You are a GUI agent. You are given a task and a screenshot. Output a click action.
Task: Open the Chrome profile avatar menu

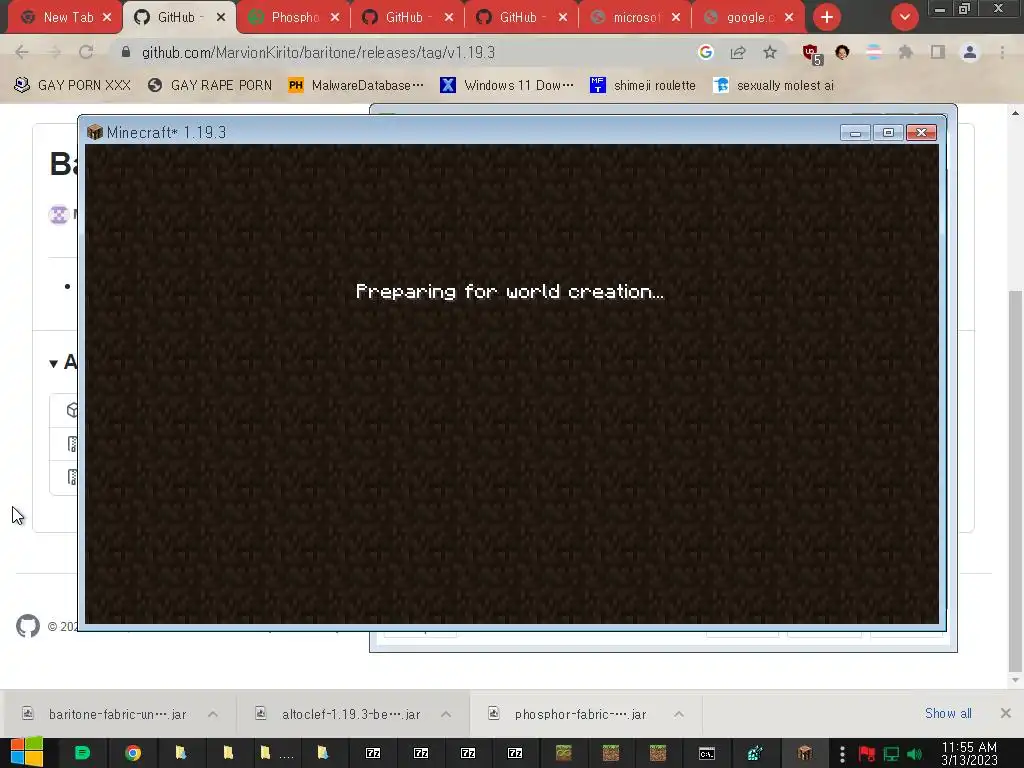[x=970, y=52]
